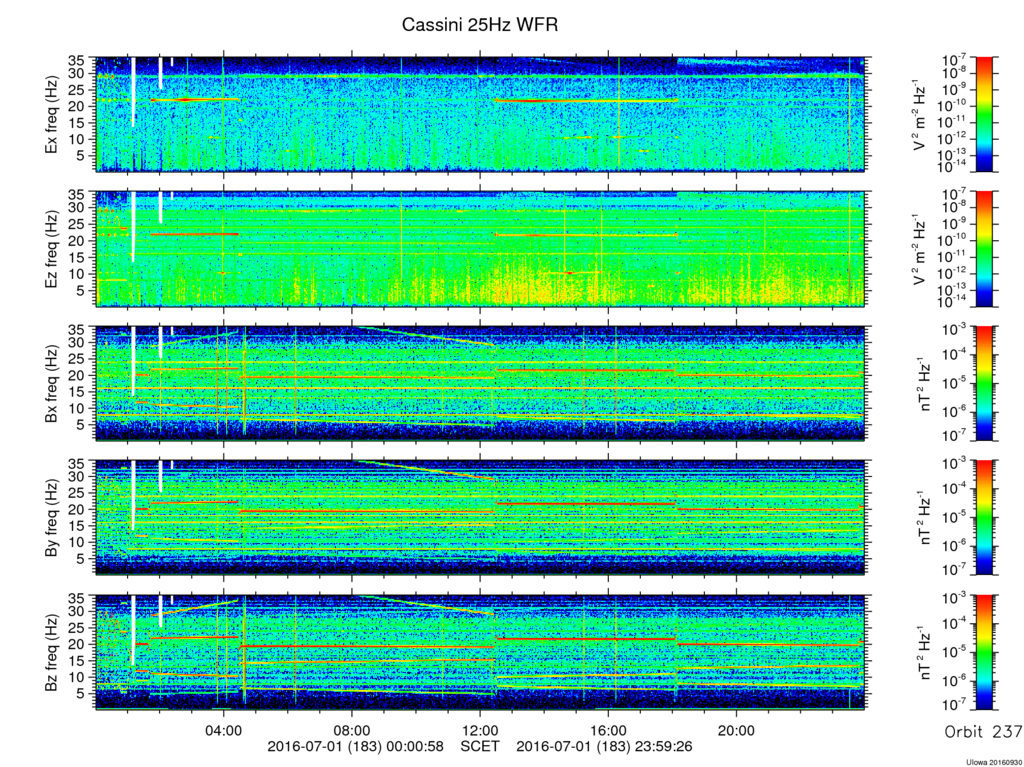This screenshot has height=767, width=1024.
Task: Click the Ex panel color bar
Action: tap(984, 114)
